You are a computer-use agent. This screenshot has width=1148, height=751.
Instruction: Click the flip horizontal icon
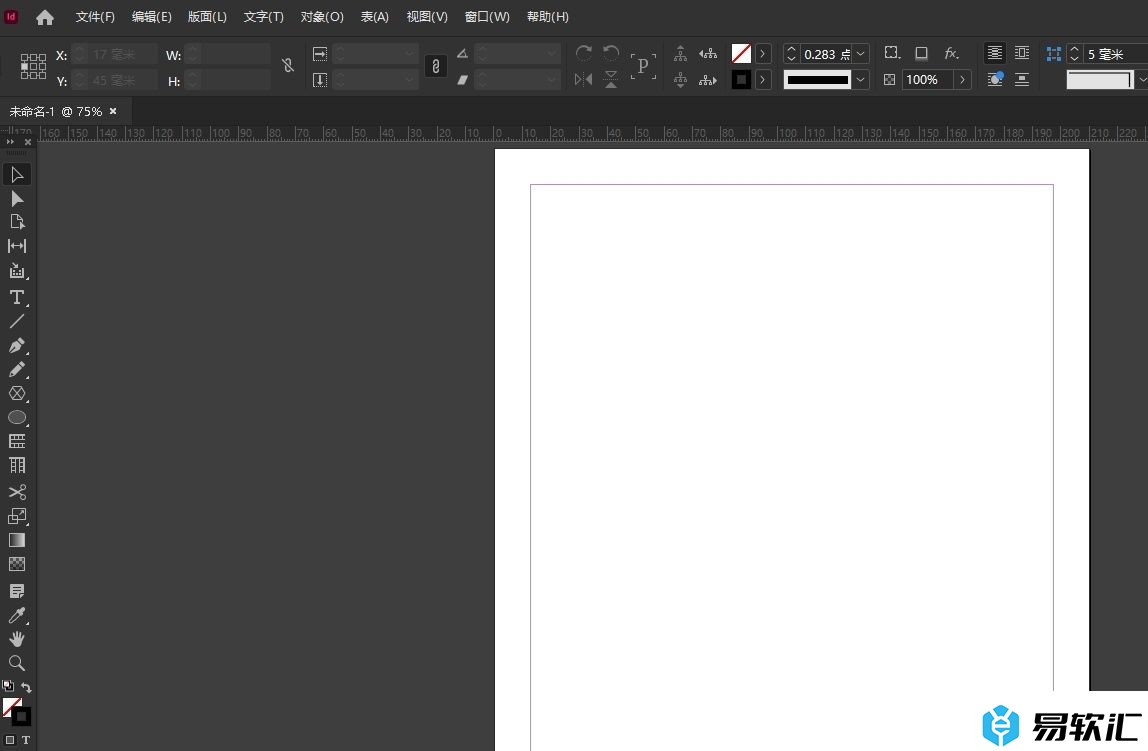click(x=584, y=79)
